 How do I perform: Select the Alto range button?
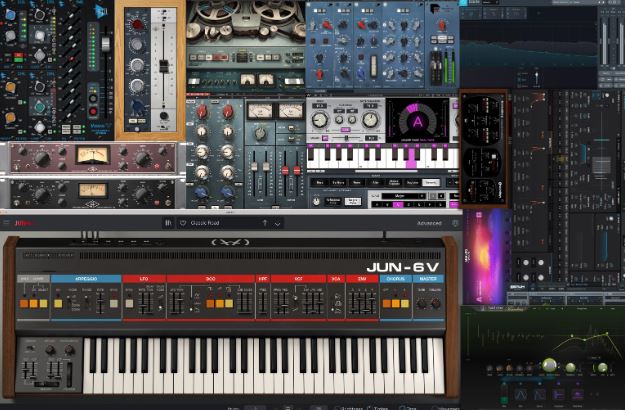click(375, 182)
